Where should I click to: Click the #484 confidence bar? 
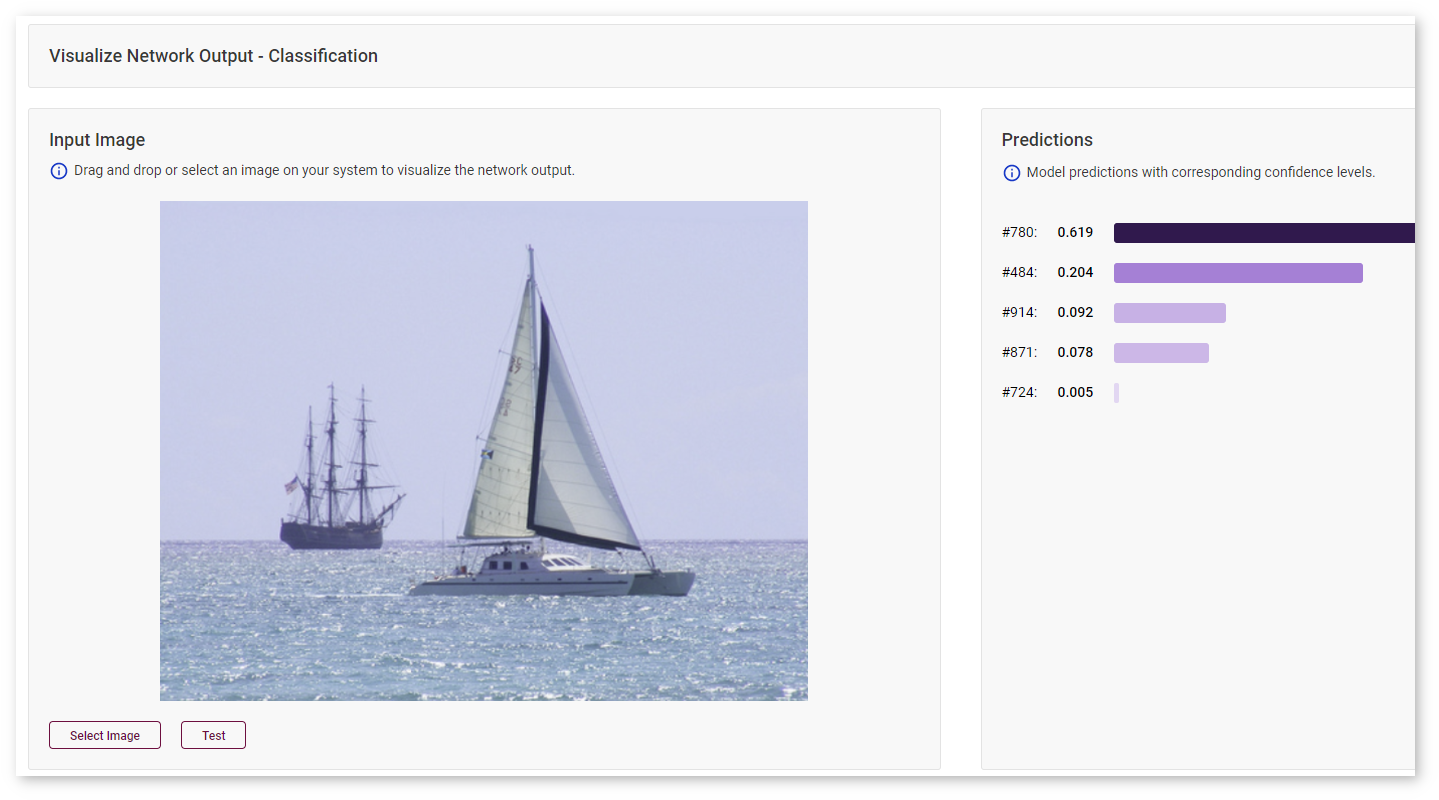1238,273
